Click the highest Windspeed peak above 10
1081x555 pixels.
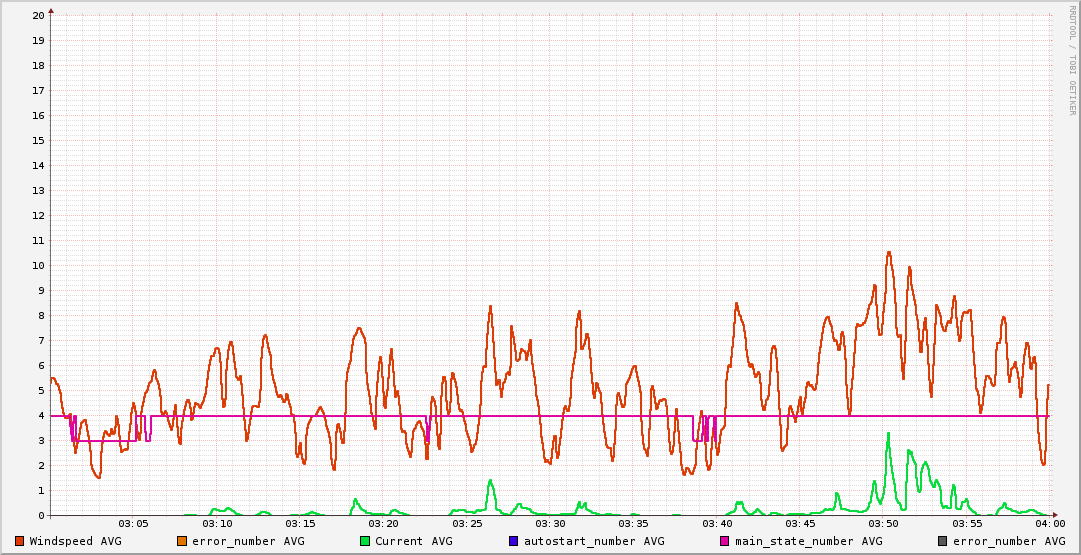click(888, 253)
